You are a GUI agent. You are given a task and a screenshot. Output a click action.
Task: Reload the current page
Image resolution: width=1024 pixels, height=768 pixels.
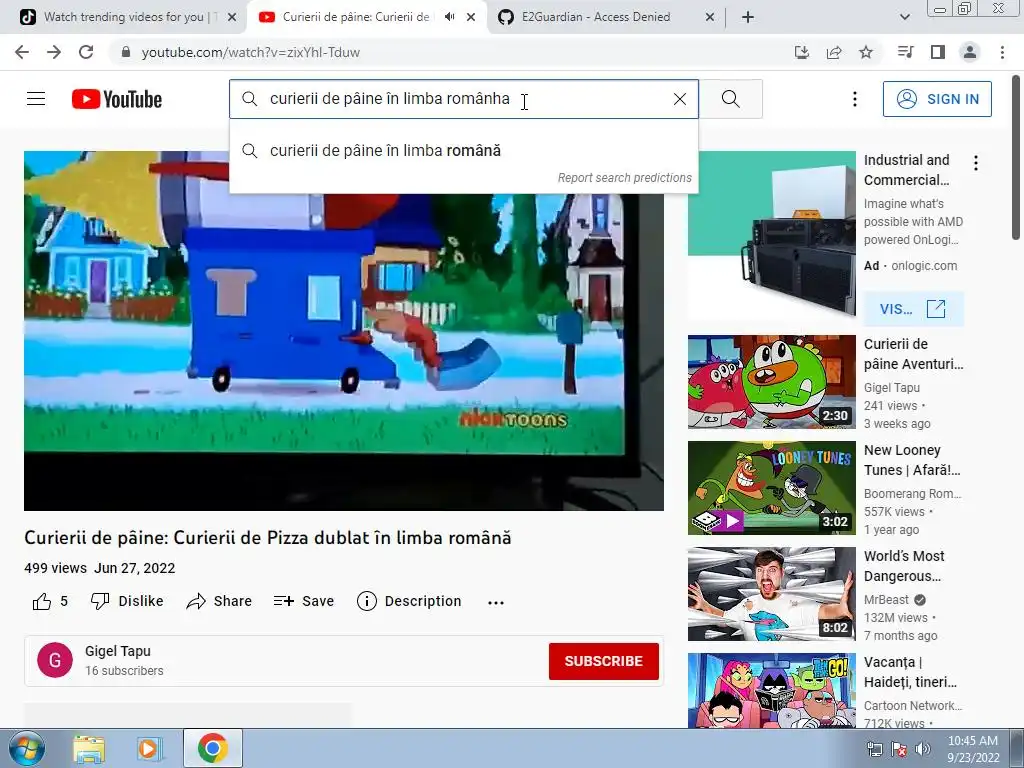pos(86,52)
